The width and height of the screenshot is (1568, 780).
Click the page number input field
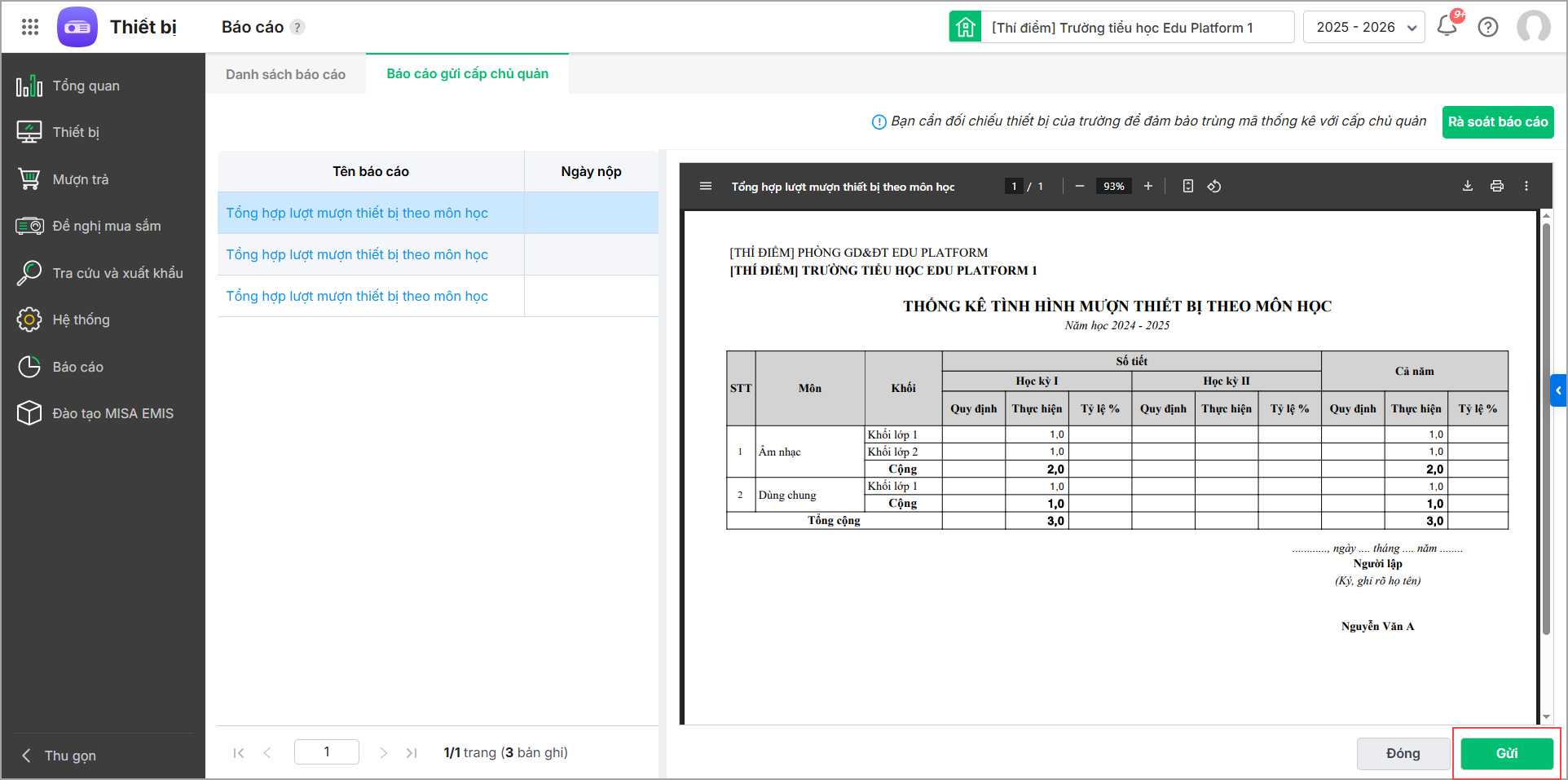click(x=326, y=751)
